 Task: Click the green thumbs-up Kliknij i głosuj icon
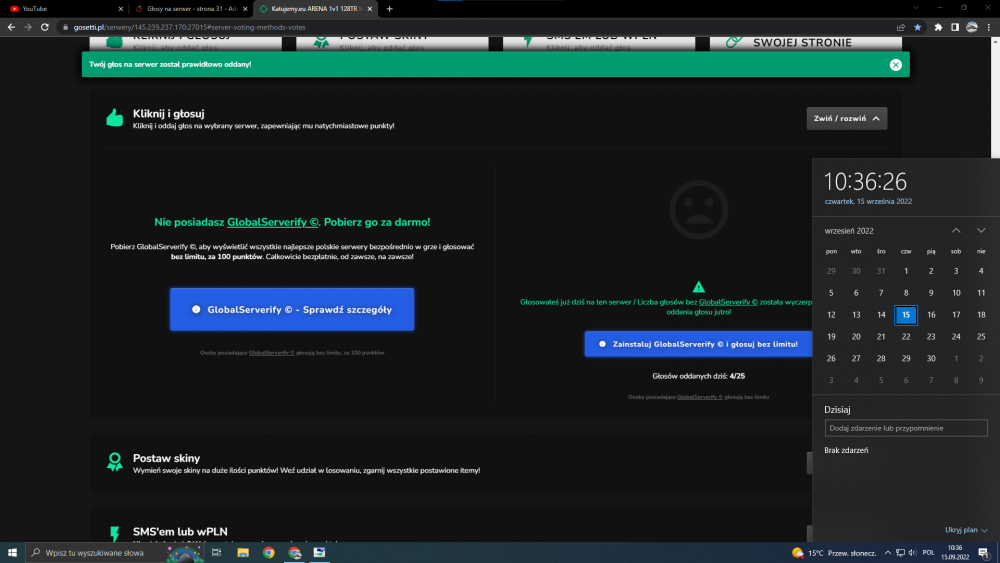coord(115,118)
